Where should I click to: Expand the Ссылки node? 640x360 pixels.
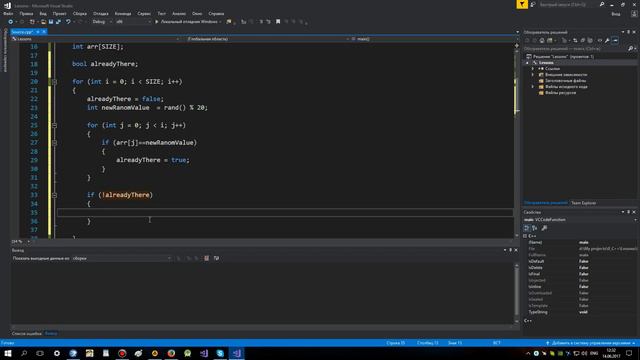[x=533, y=69]
